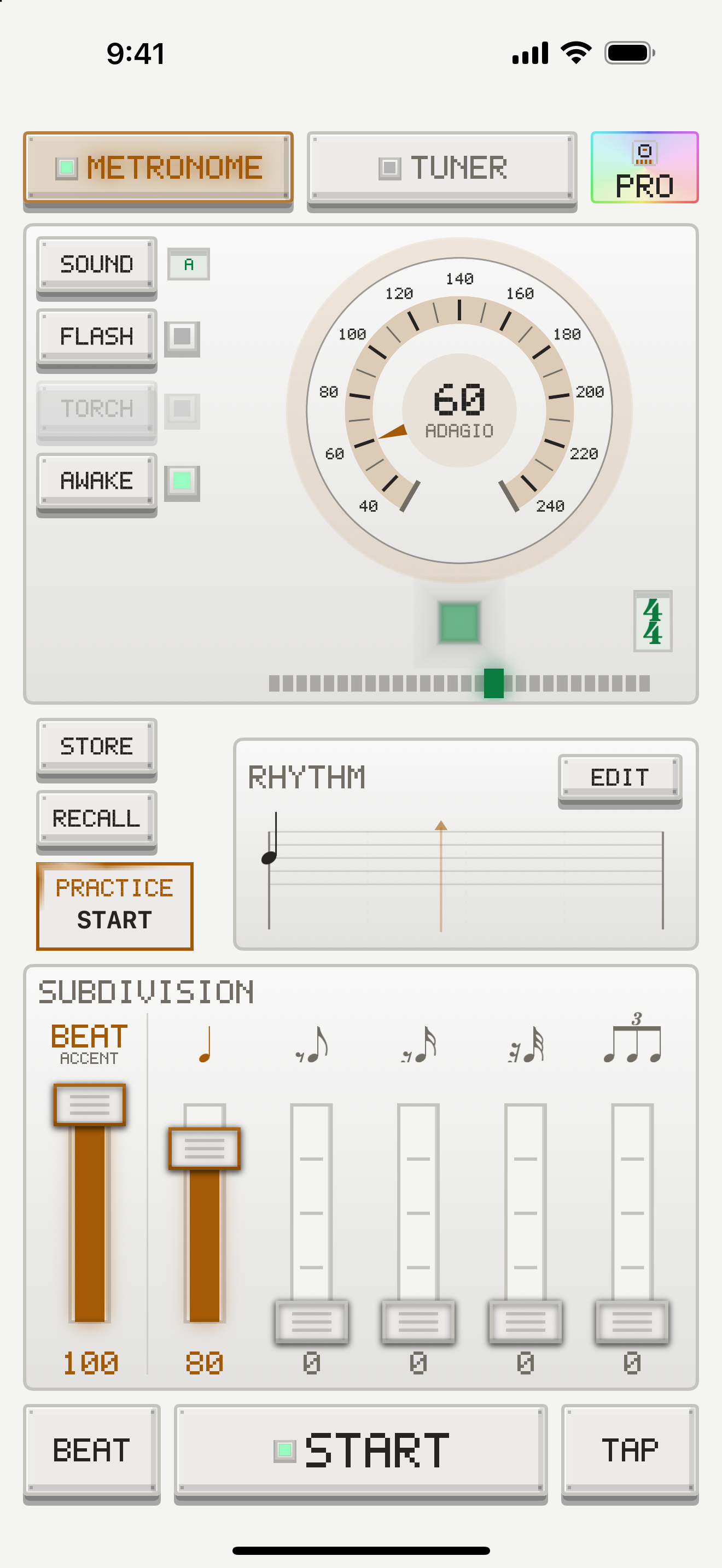
Task: Set tempo dial to 140 mark
Action: (x=459, y=279)
